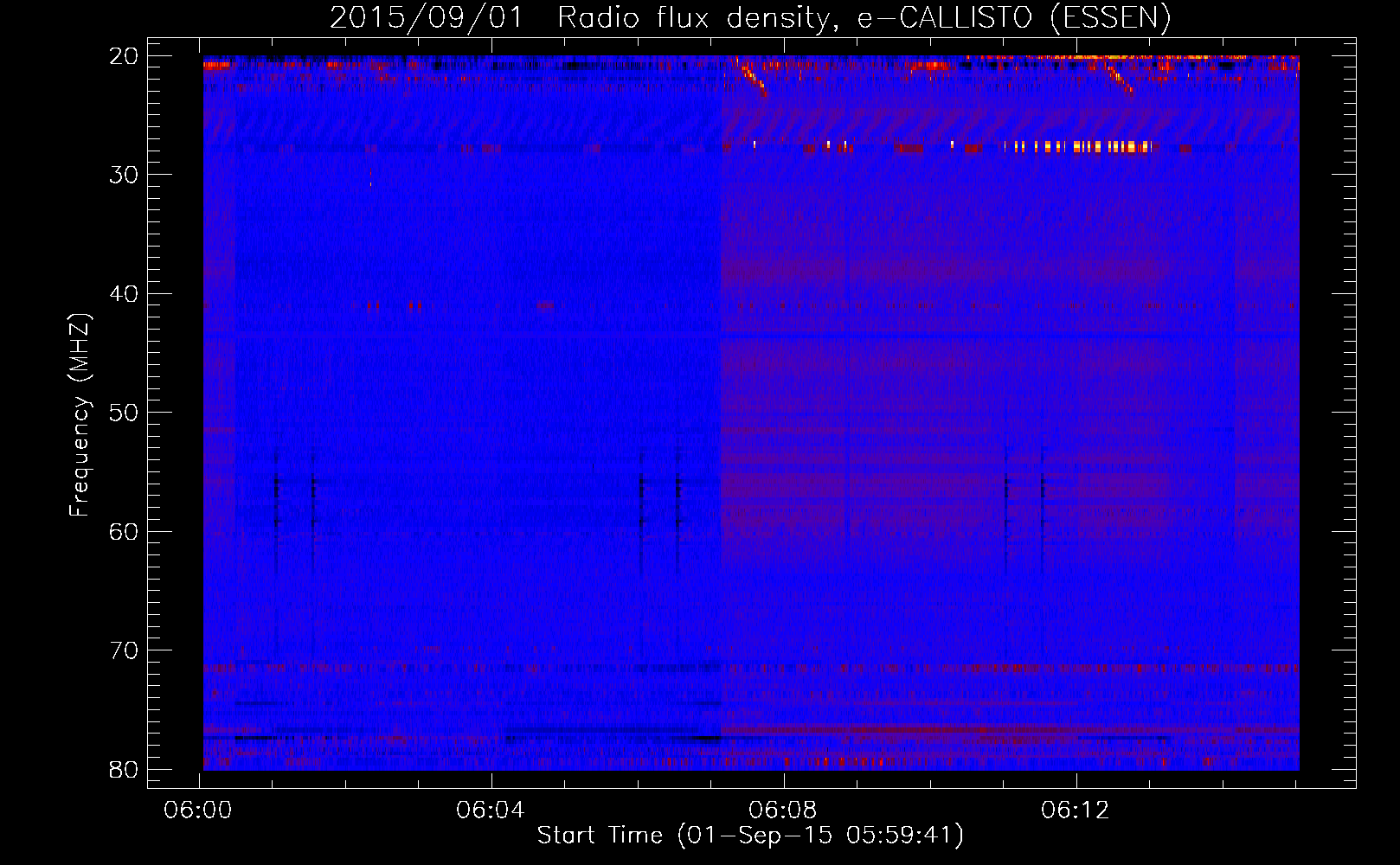Click the 20 frequency tick label

(124, 56)
